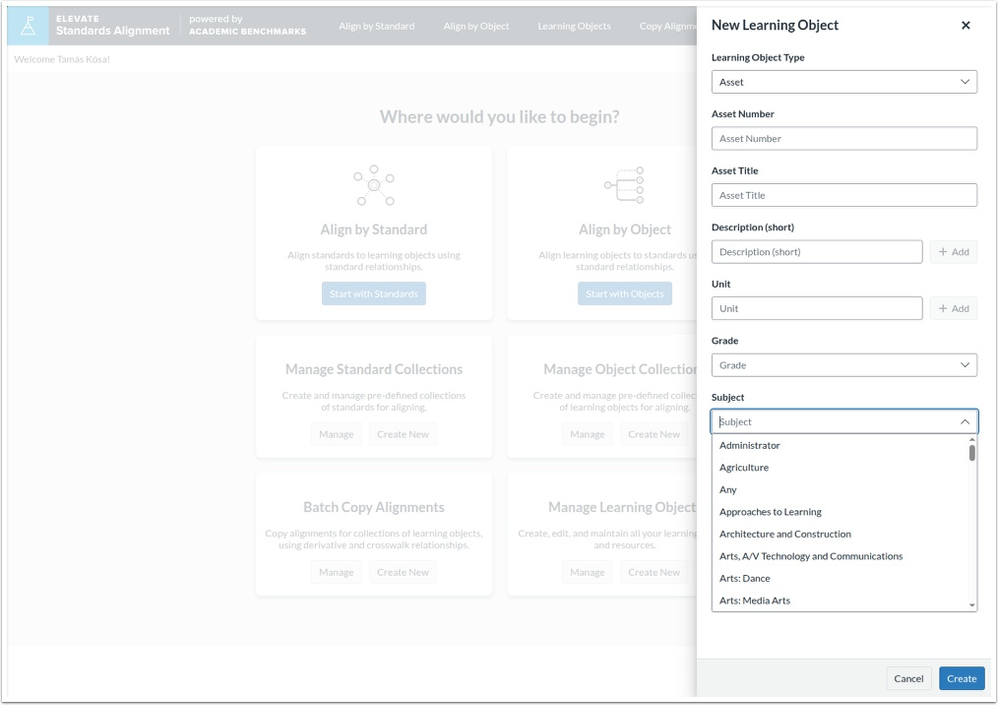Click Manage under Batch Copy Alignments
Viewport: 998px width, 705px height.
[335, 571]
